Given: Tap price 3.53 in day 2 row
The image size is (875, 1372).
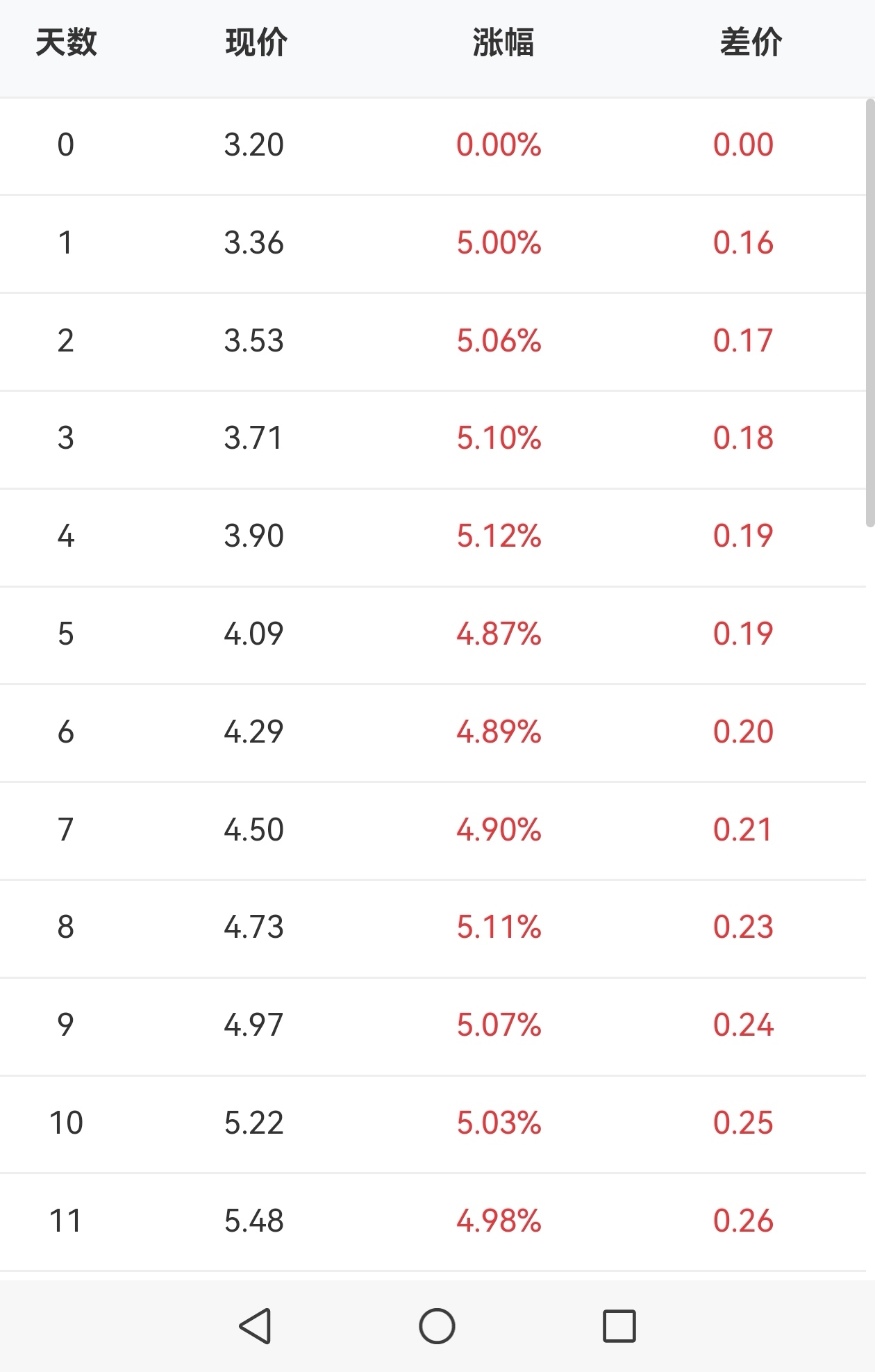Looking at the screenshot, I should 253,341.
